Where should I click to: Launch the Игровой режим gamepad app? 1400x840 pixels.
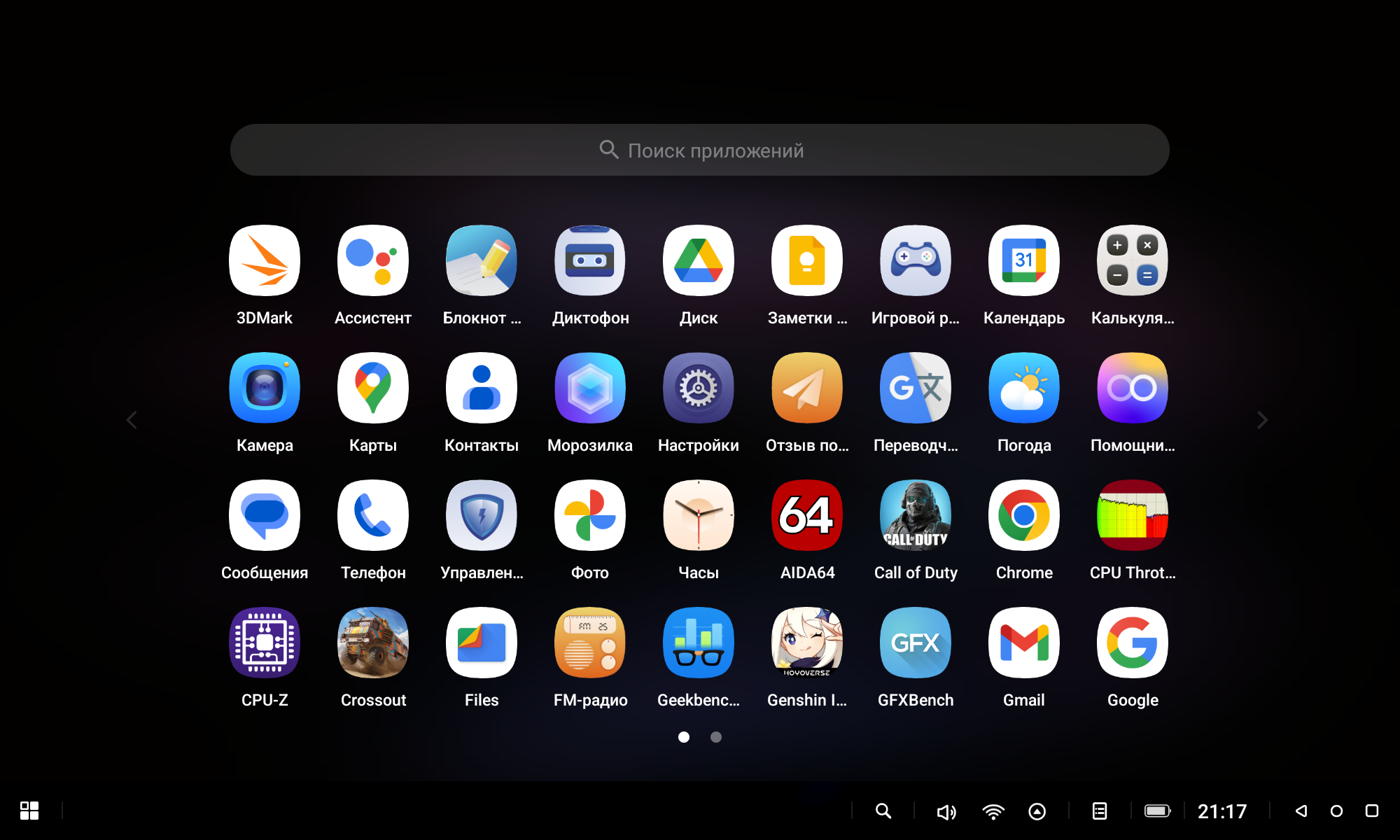tap(916, 260)
